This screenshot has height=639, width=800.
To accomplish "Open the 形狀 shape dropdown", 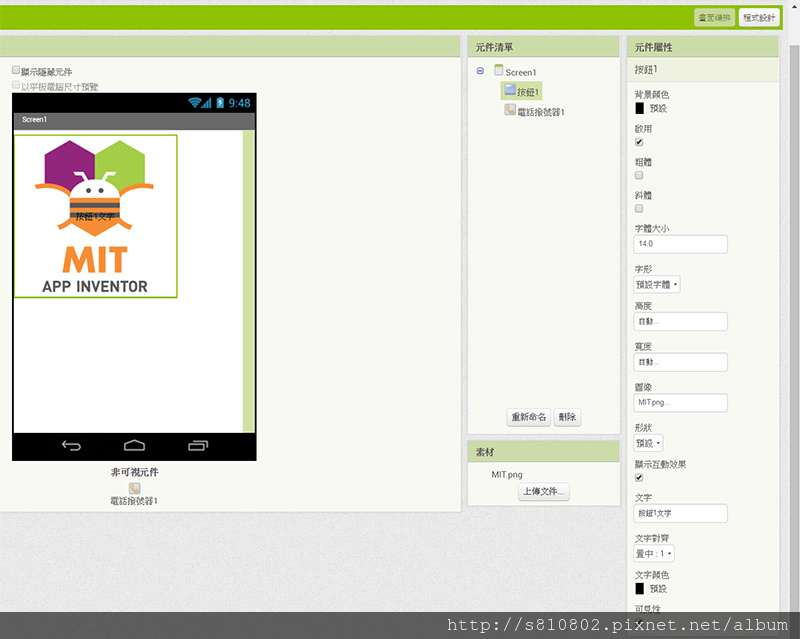I will tap(648, 443).
